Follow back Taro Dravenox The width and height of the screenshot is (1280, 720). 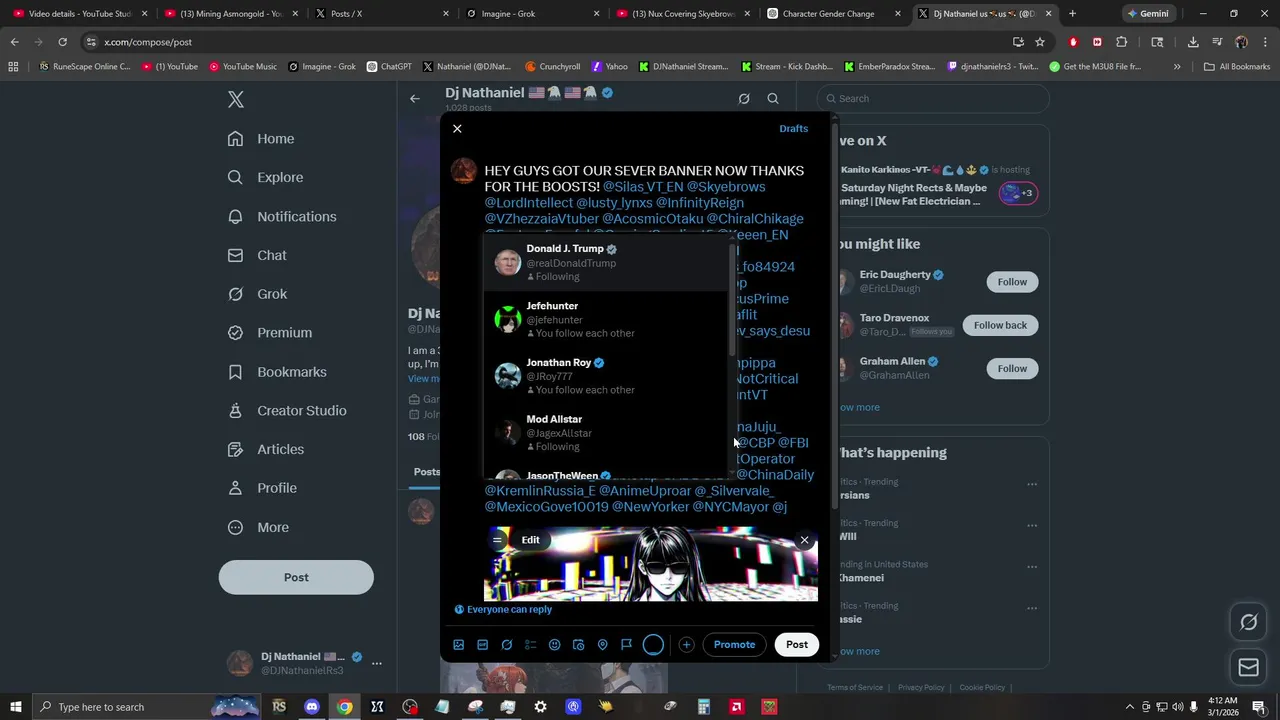[1000, 325]
